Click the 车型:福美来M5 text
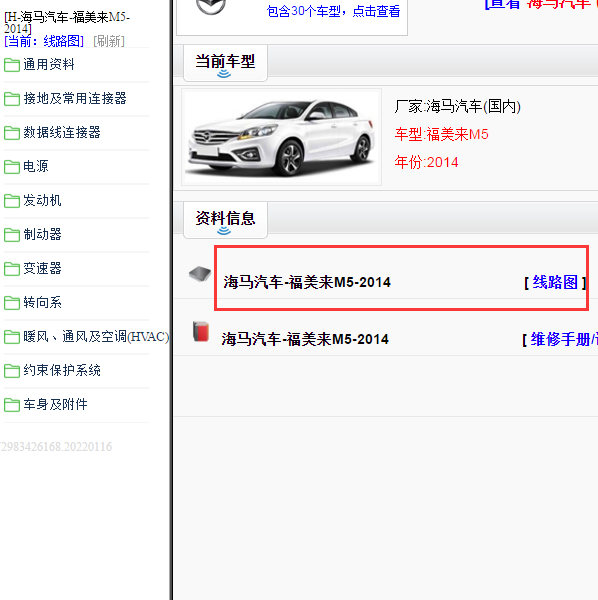The width and height of the screenshot is (598, 600). [442, 135]
